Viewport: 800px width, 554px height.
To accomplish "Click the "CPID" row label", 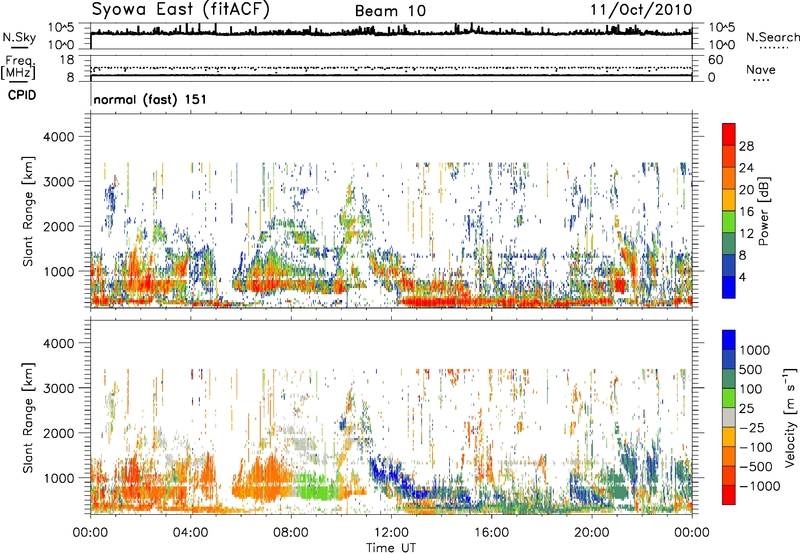I will [22, 95].
